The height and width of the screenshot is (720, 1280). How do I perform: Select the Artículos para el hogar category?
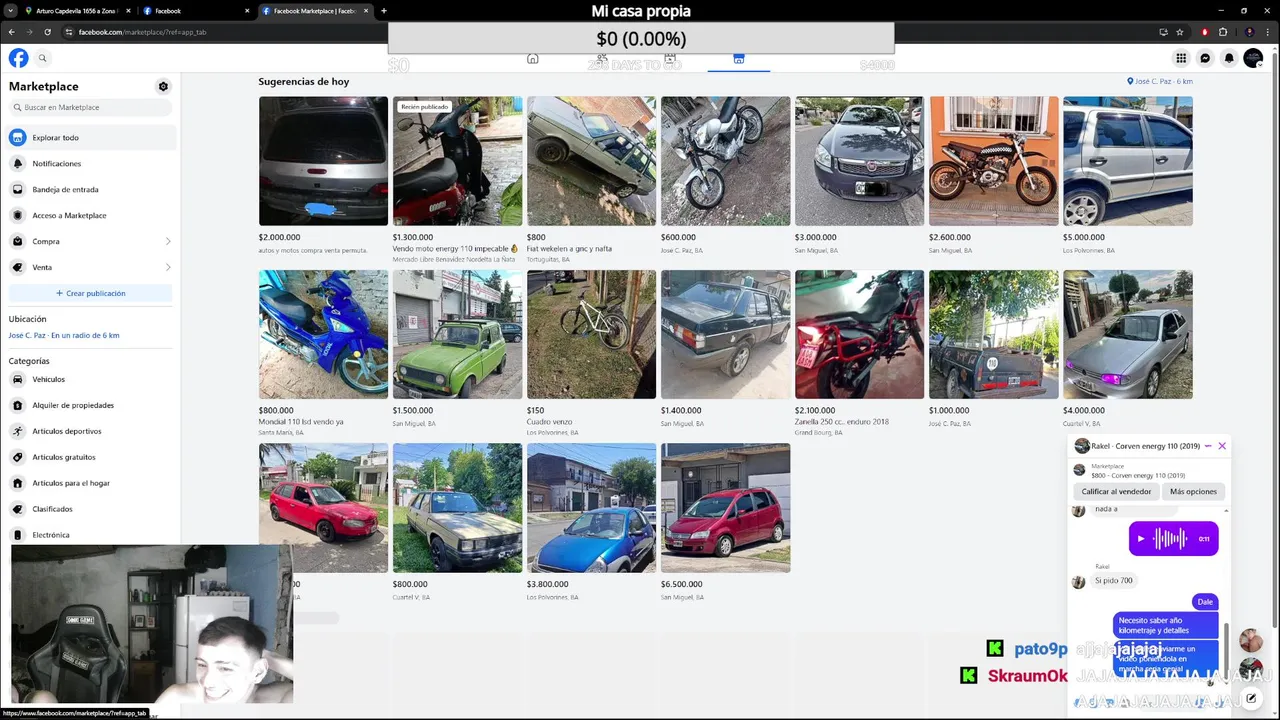click(x=90, y=483)
